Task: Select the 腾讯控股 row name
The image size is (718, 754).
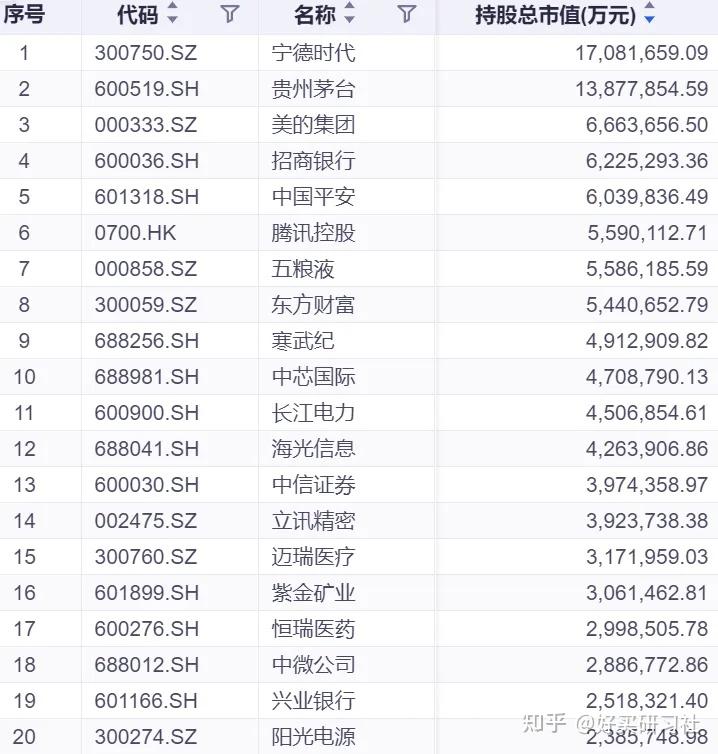Action: coord(313,233)
